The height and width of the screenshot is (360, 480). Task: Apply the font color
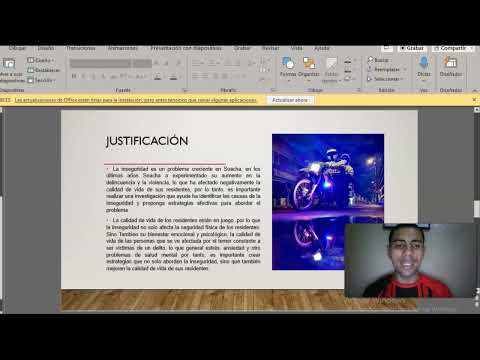tap(173, 77)
